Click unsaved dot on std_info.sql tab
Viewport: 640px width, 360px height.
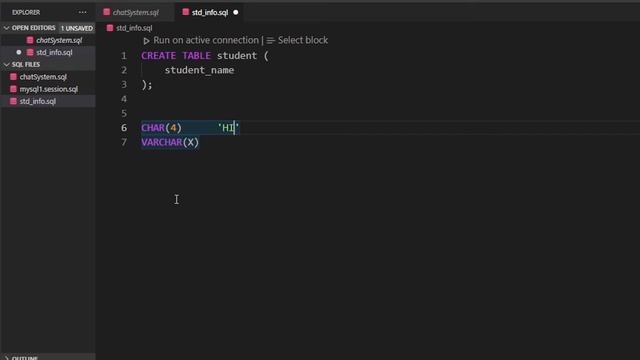[236, 12]
